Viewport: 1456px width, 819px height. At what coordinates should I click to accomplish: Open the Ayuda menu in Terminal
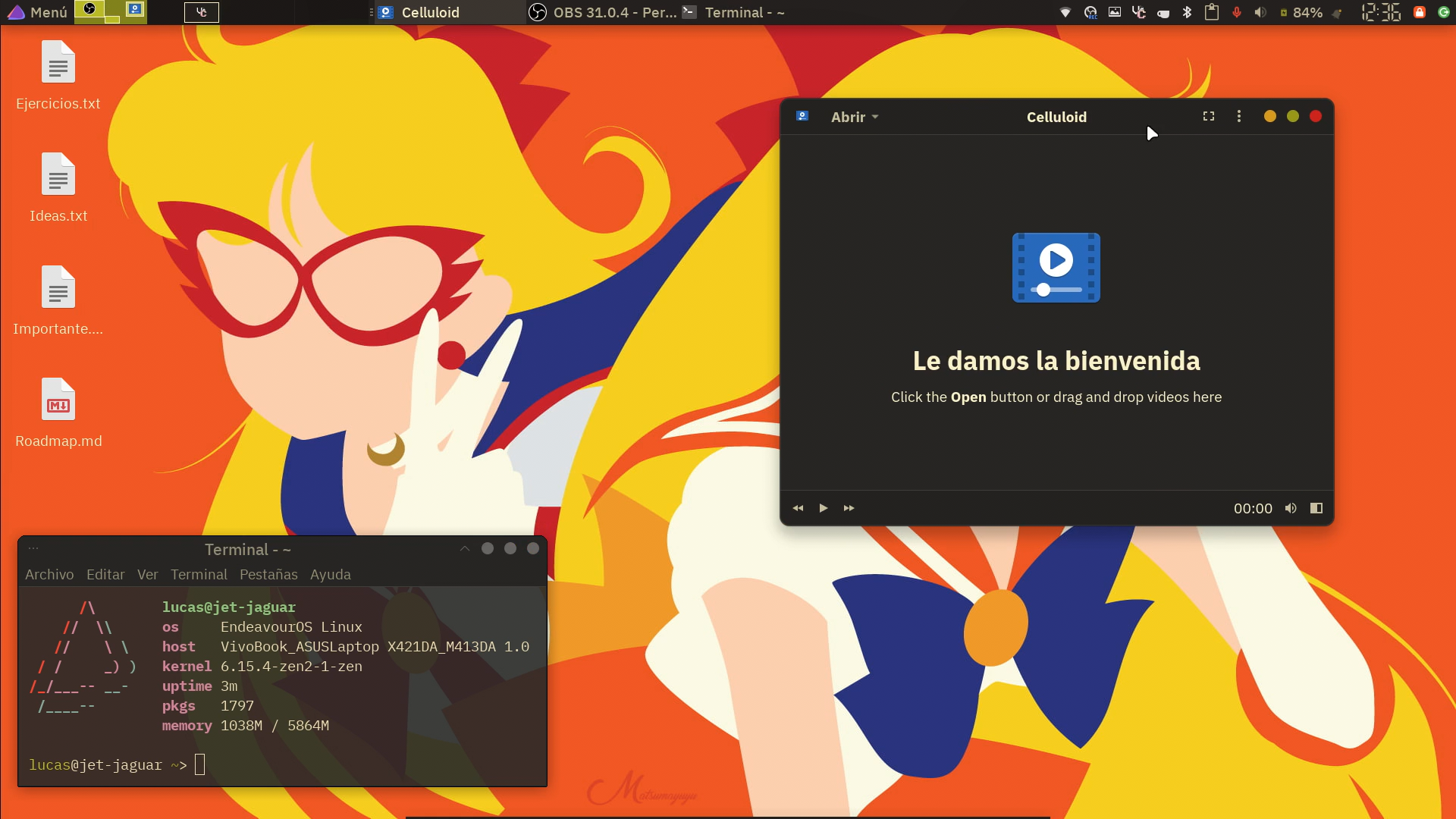[x=331, y=574]
